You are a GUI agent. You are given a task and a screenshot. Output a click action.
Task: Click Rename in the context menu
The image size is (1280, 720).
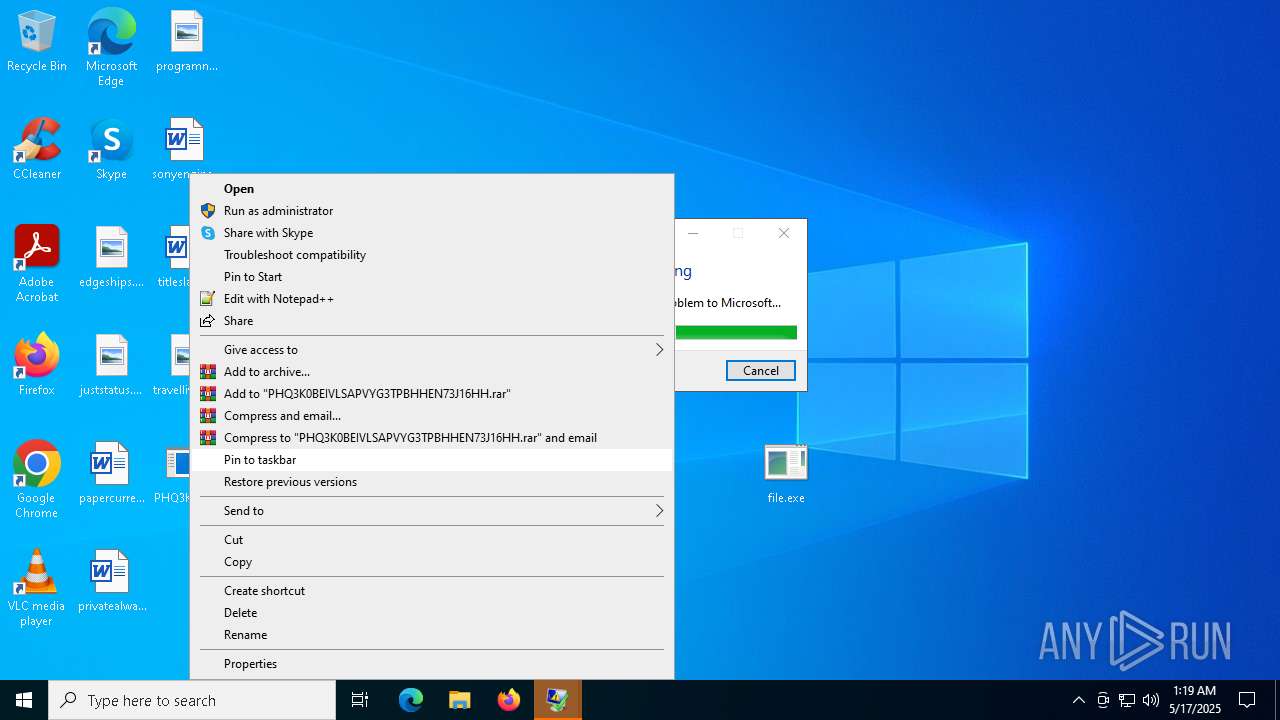coord(431,635)
